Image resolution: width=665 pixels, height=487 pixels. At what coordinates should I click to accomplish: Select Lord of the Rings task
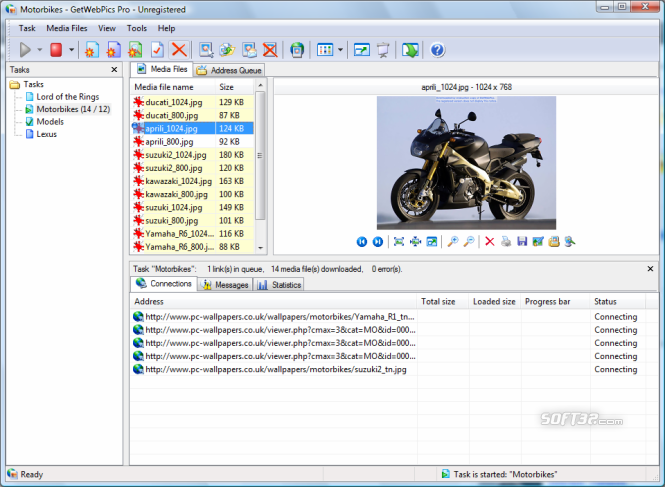(67, 97)
